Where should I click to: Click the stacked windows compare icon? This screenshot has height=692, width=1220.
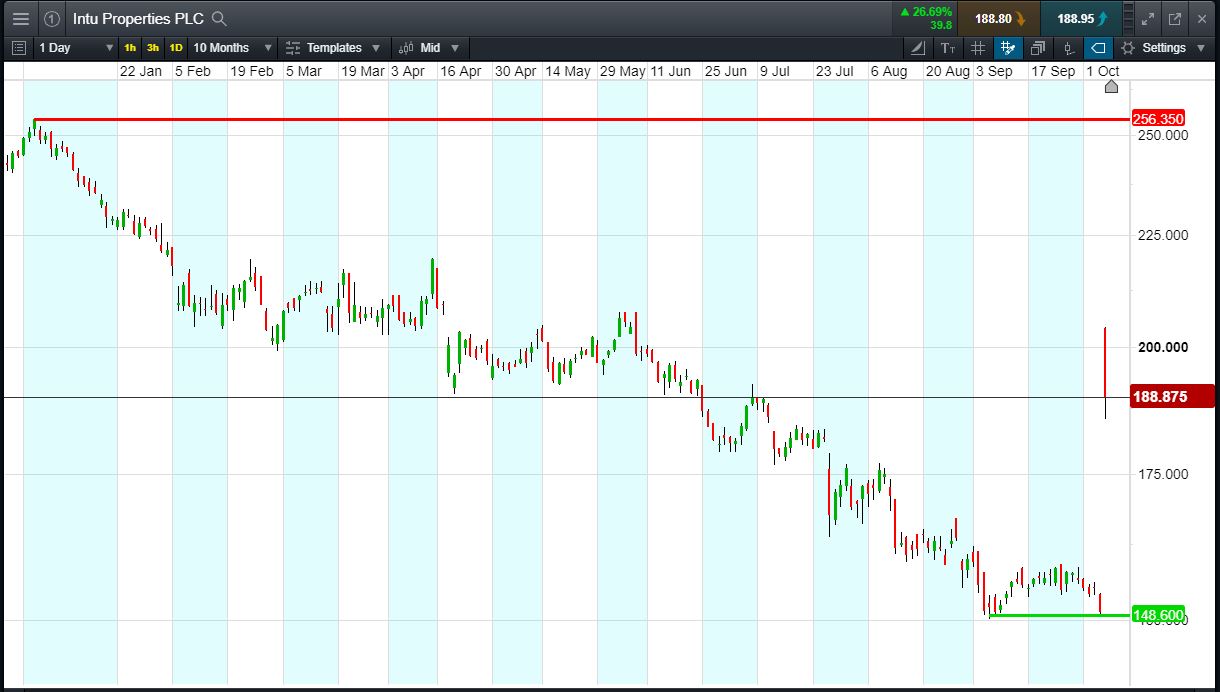[1038, 47]
